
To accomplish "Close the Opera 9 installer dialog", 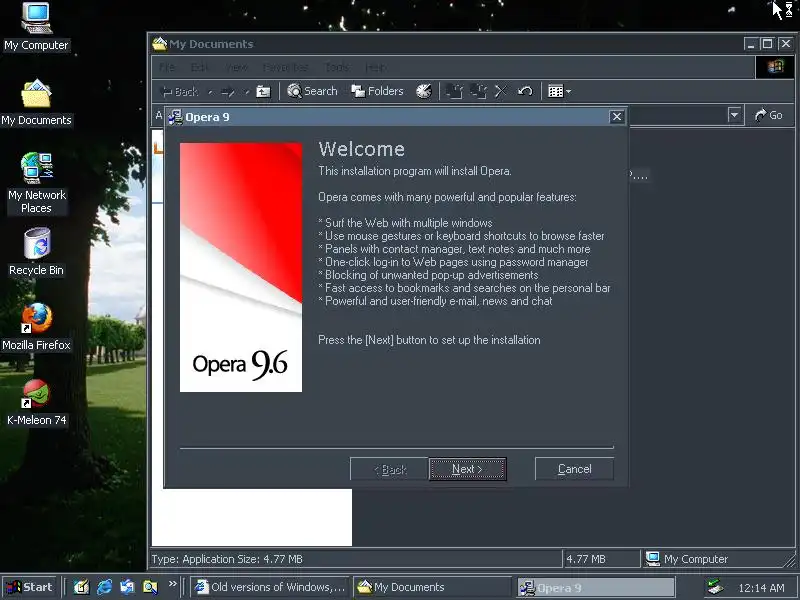I will [617, 117].
